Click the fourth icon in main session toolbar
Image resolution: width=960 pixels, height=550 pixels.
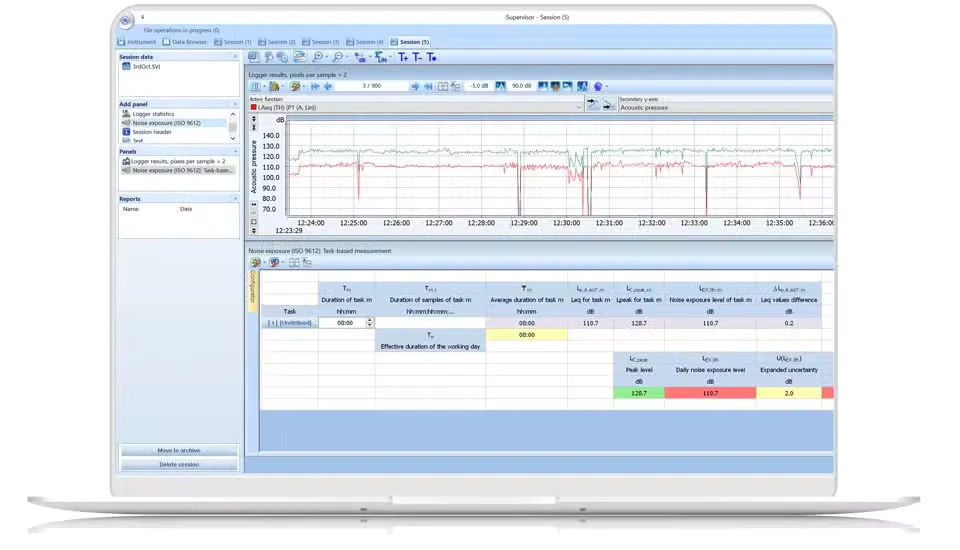tap(299, 57)
